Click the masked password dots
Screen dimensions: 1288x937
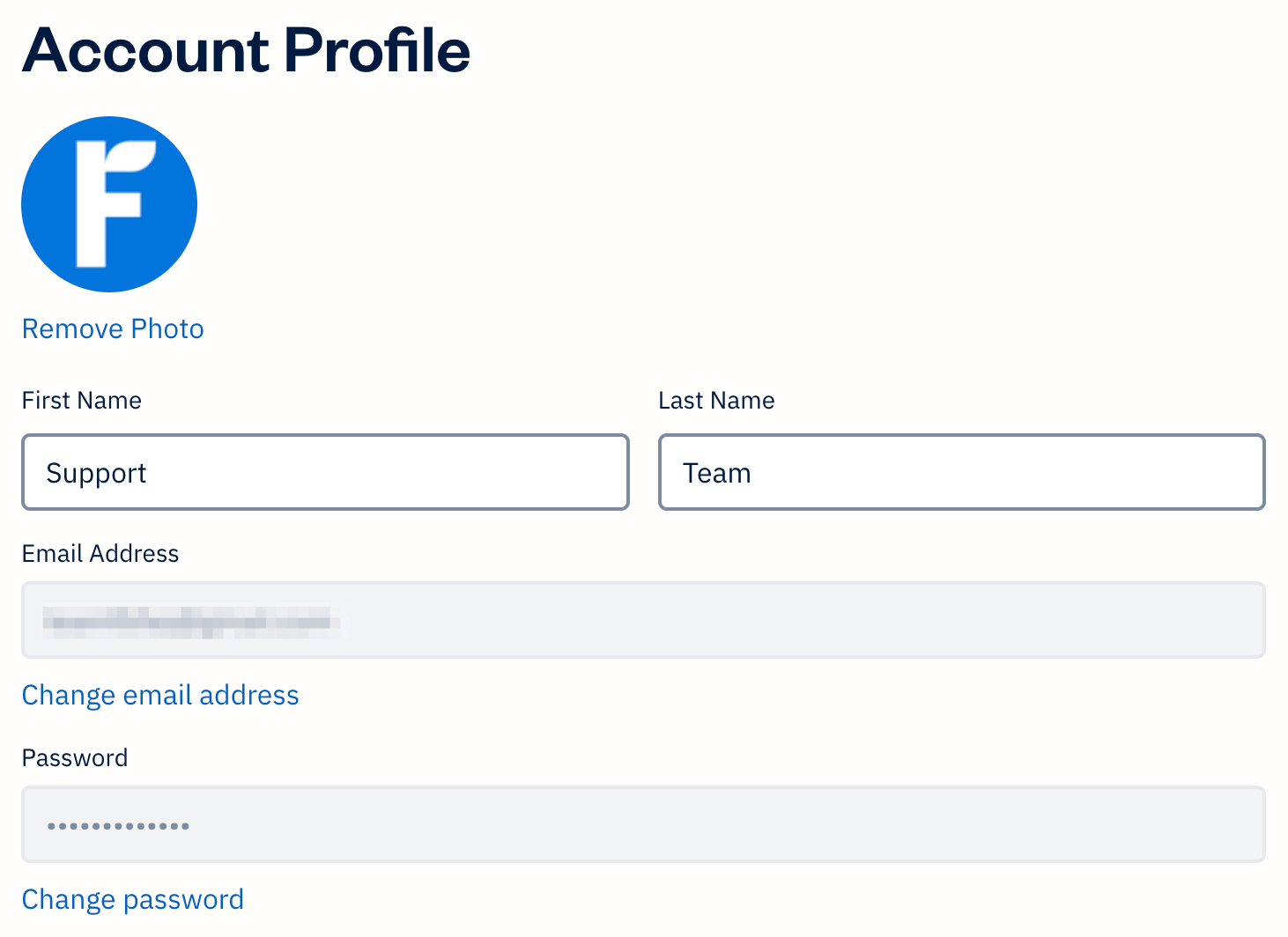(118, 826)
